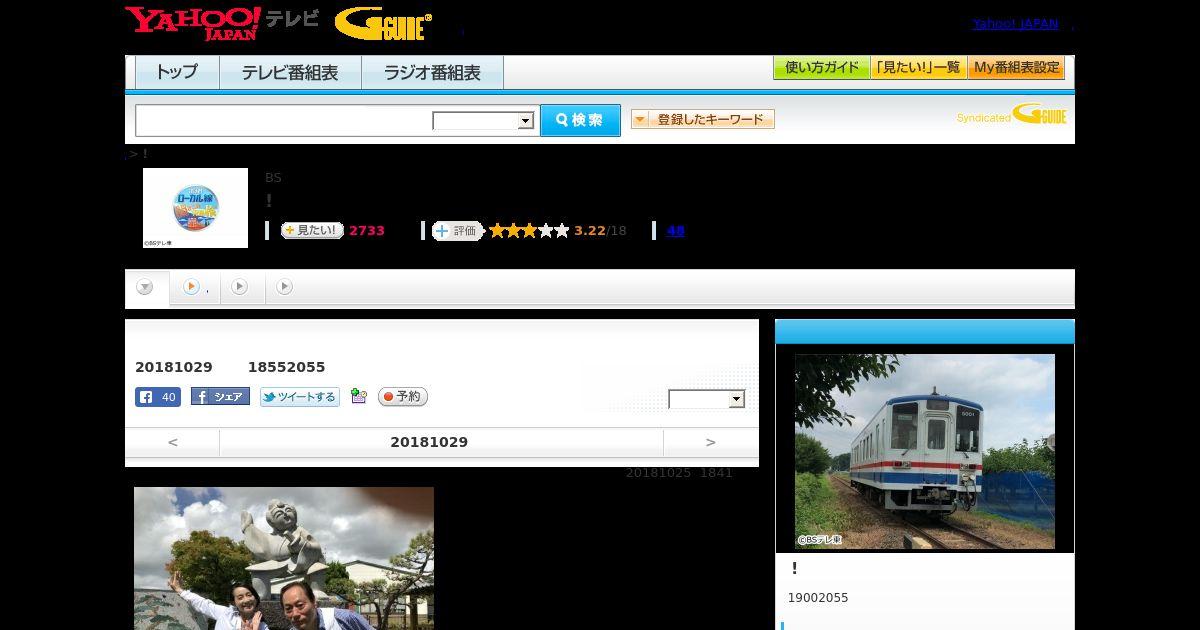Open the ラジオ番組表 tab

432,73
